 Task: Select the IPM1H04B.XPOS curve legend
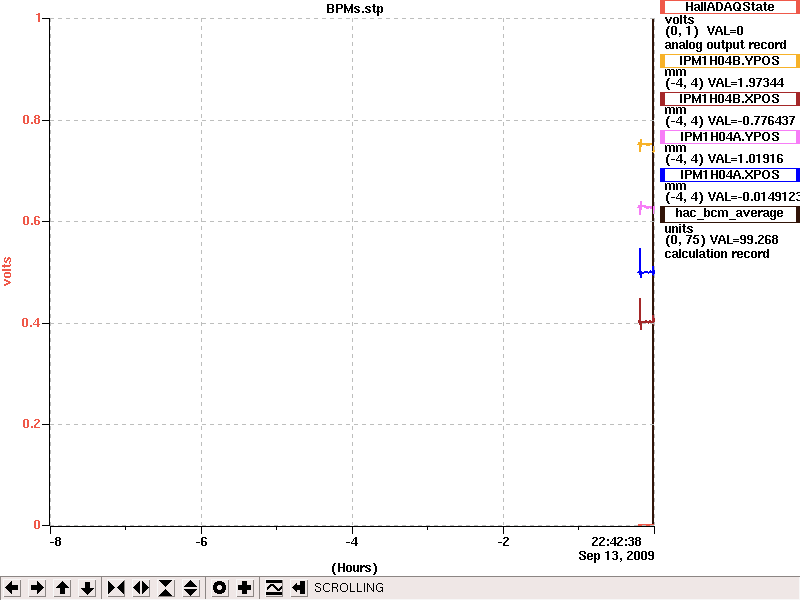click(730, 98)
